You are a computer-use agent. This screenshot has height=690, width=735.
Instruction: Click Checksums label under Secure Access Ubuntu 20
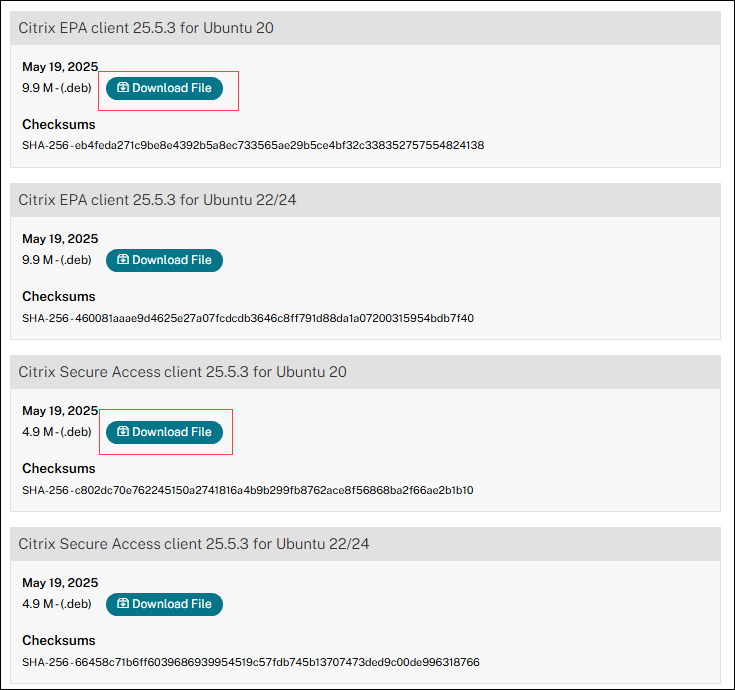tap(59, 469)
